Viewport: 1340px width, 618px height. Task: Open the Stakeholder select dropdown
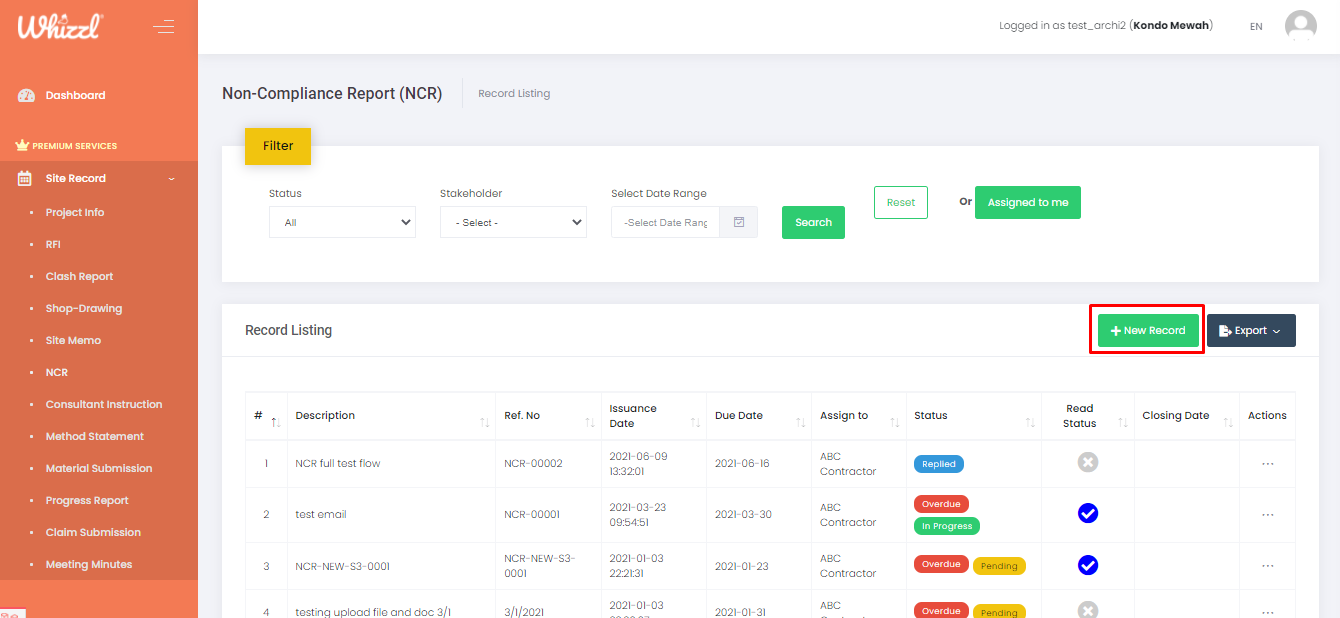click(x=513, y=222)
